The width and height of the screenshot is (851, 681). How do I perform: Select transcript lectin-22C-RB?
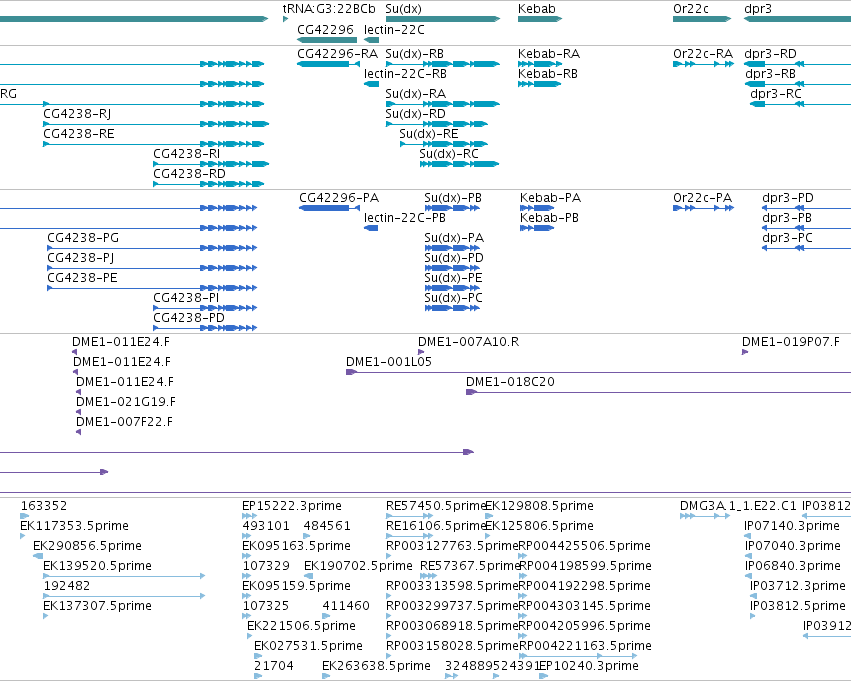coord(371,84)
